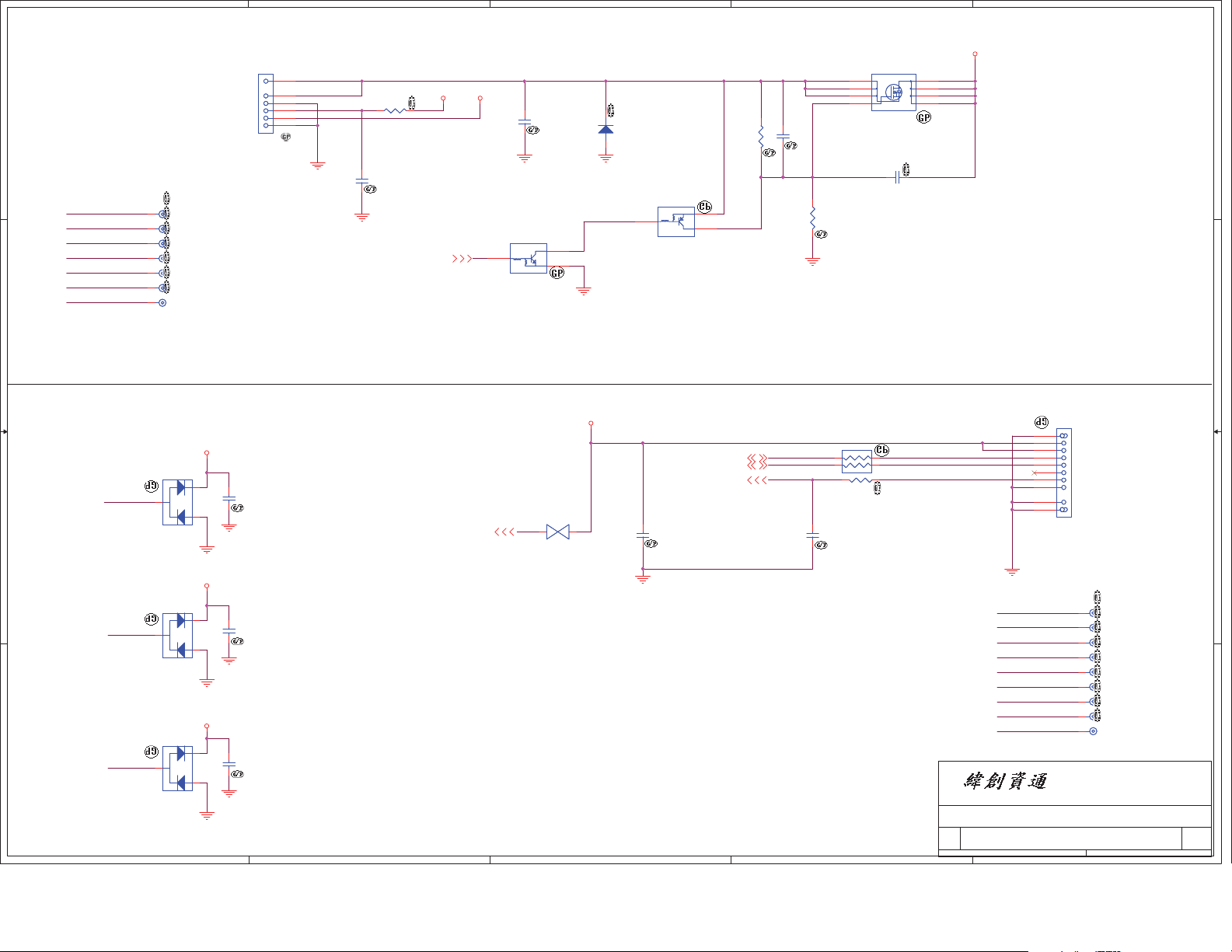
Task: Select the transistor box fed by input arrows
Action: point(529,258)
